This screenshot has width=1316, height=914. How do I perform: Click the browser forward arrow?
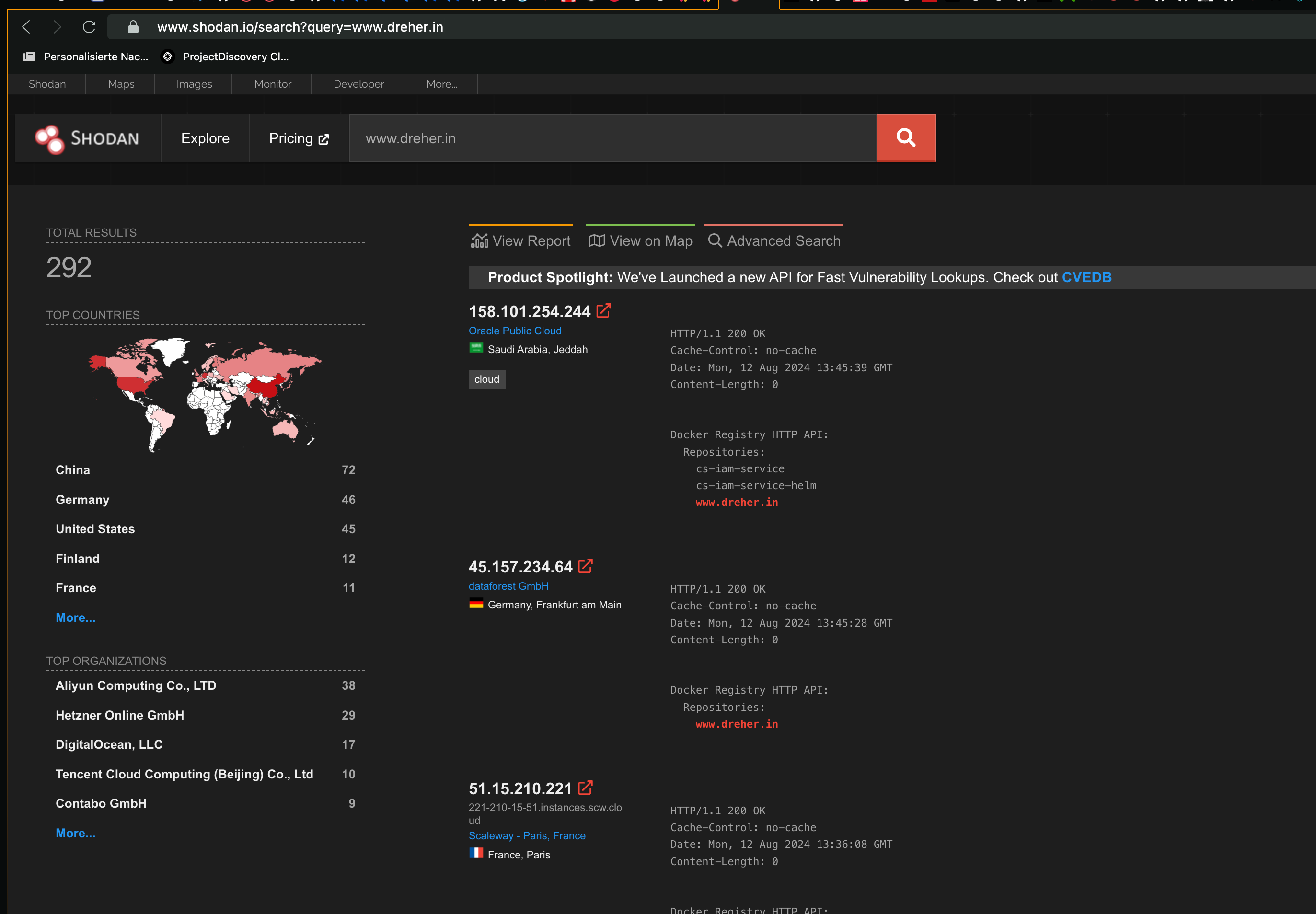[57, 27]
